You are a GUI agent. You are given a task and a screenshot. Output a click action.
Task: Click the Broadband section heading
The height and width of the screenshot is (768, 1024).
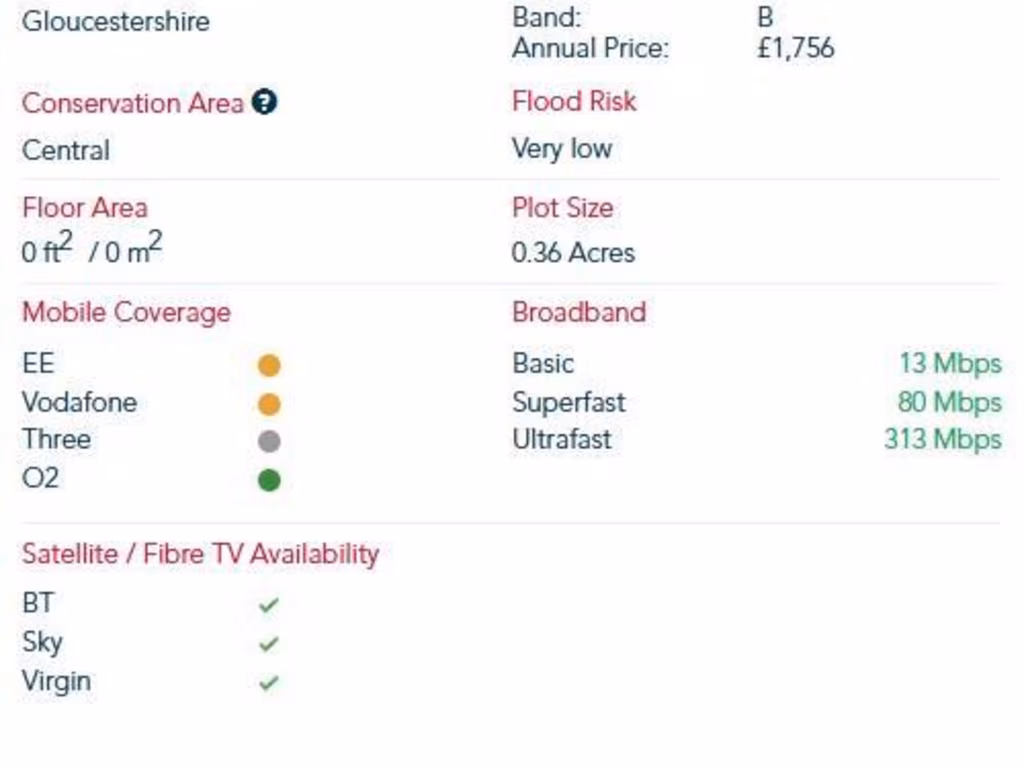point(579,312)
